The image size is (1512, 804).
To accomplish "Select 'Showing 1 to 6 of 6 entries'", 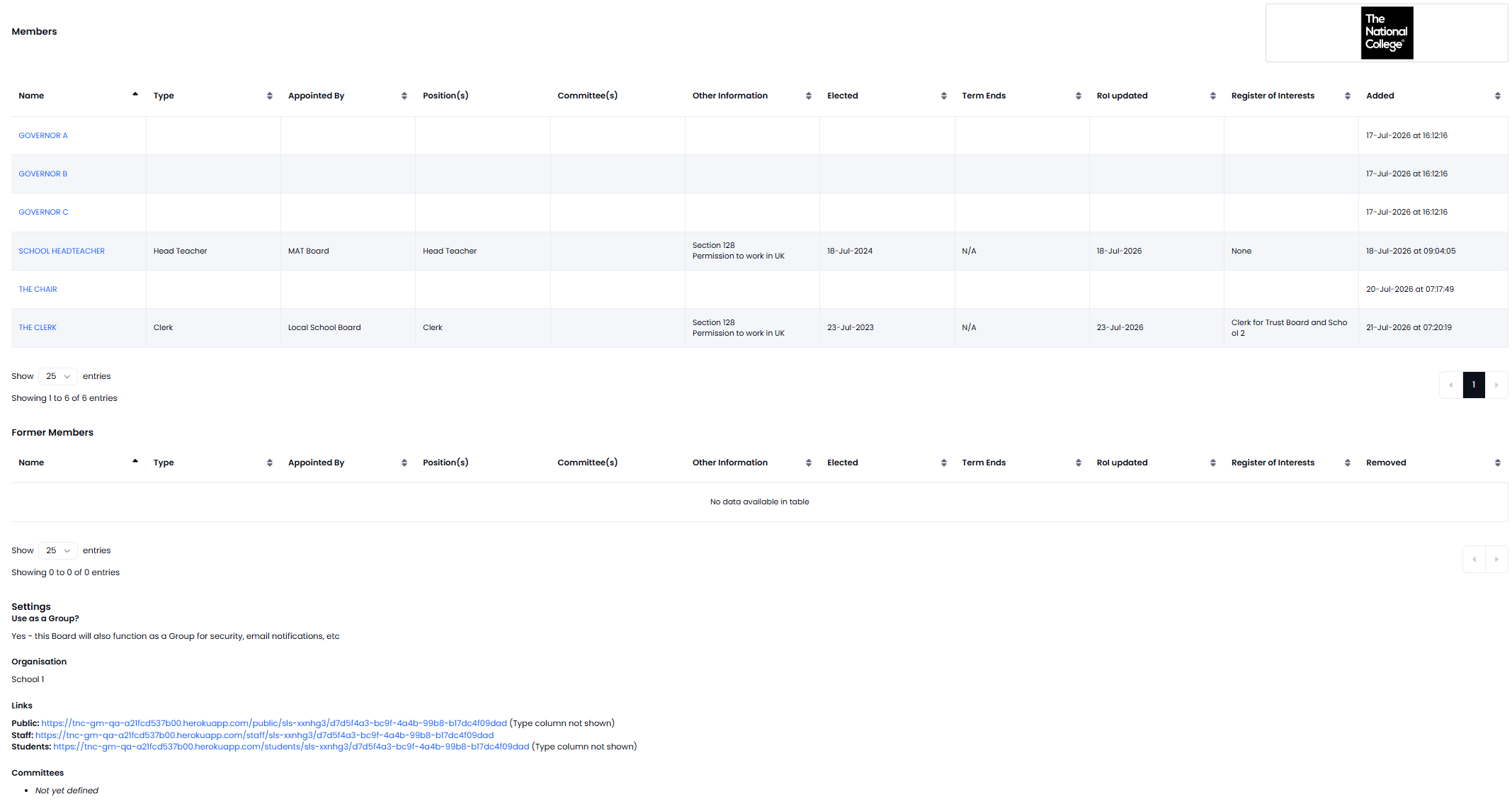I will point(64,398).
